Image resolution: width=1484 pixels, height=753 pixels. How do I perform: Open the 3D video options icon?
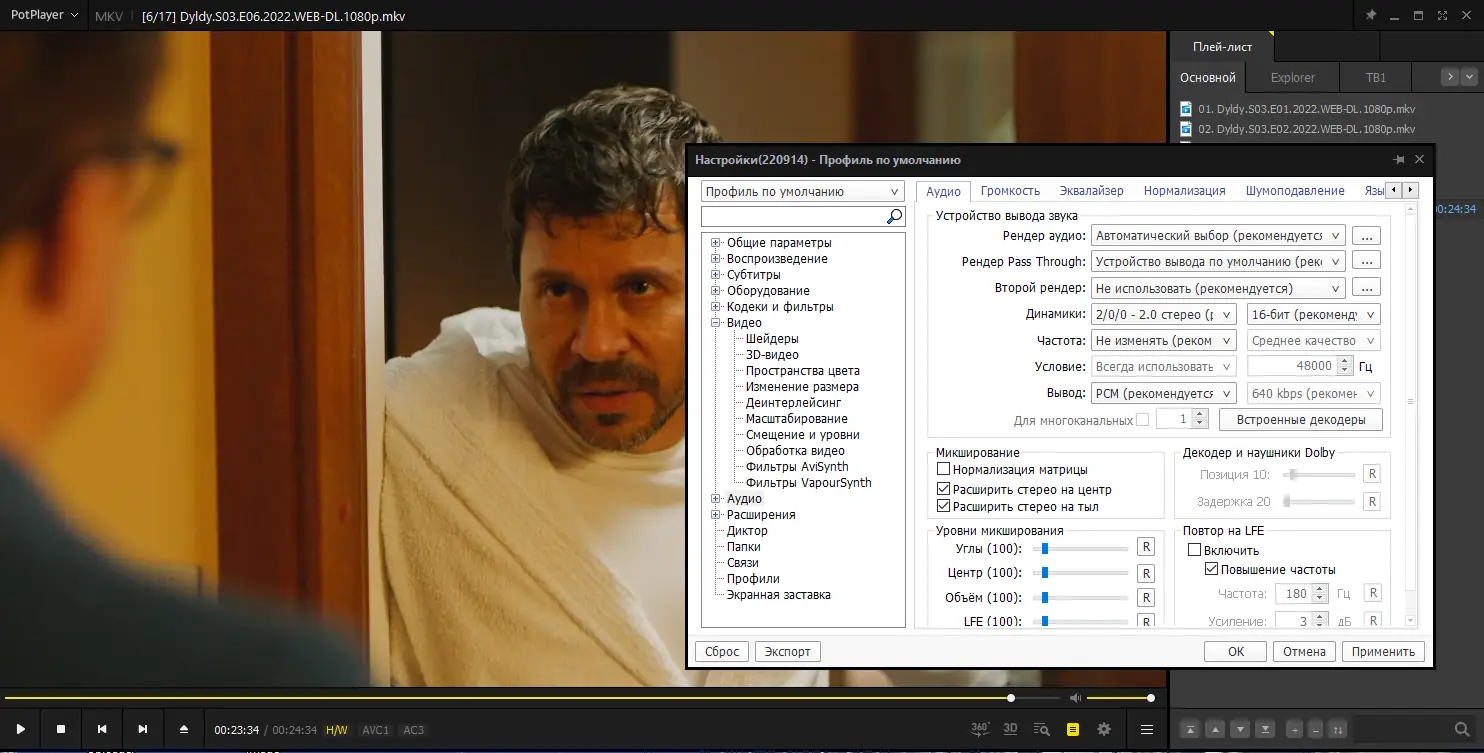1011,729
